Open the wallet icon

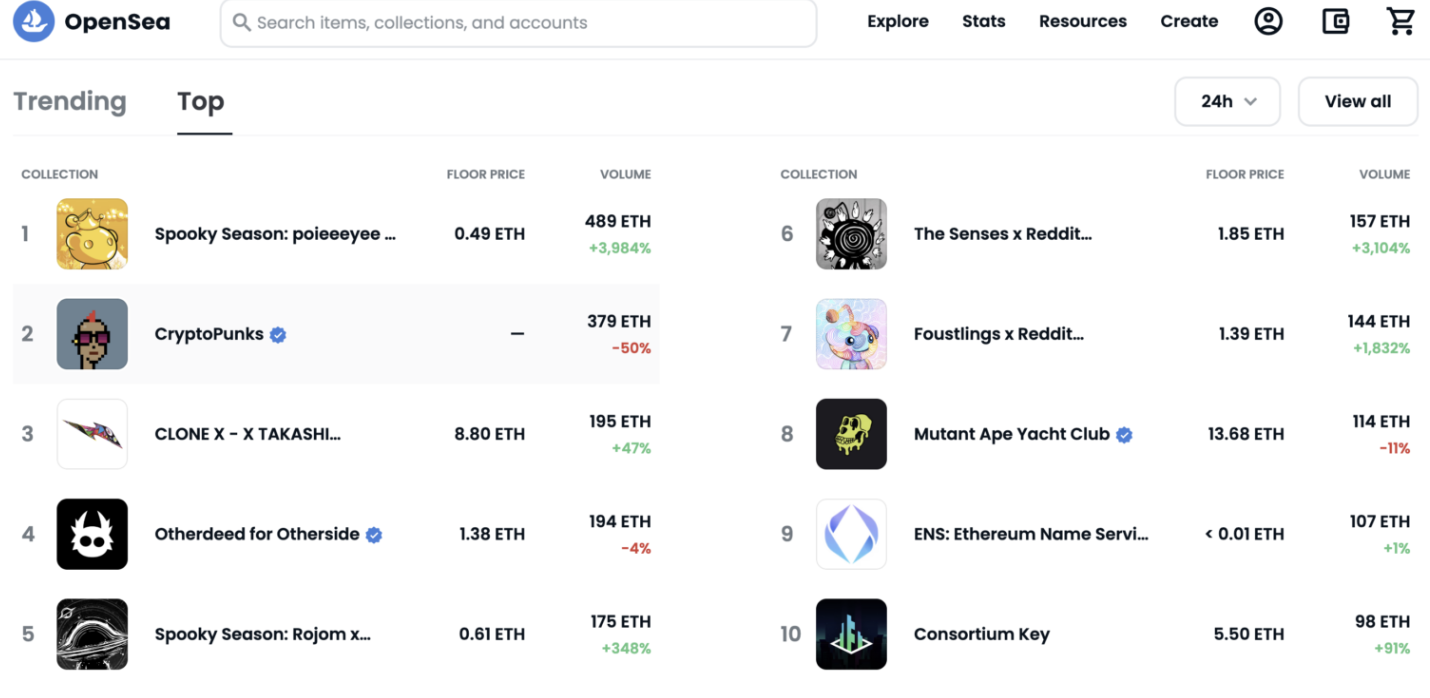tap(1336, 21)
